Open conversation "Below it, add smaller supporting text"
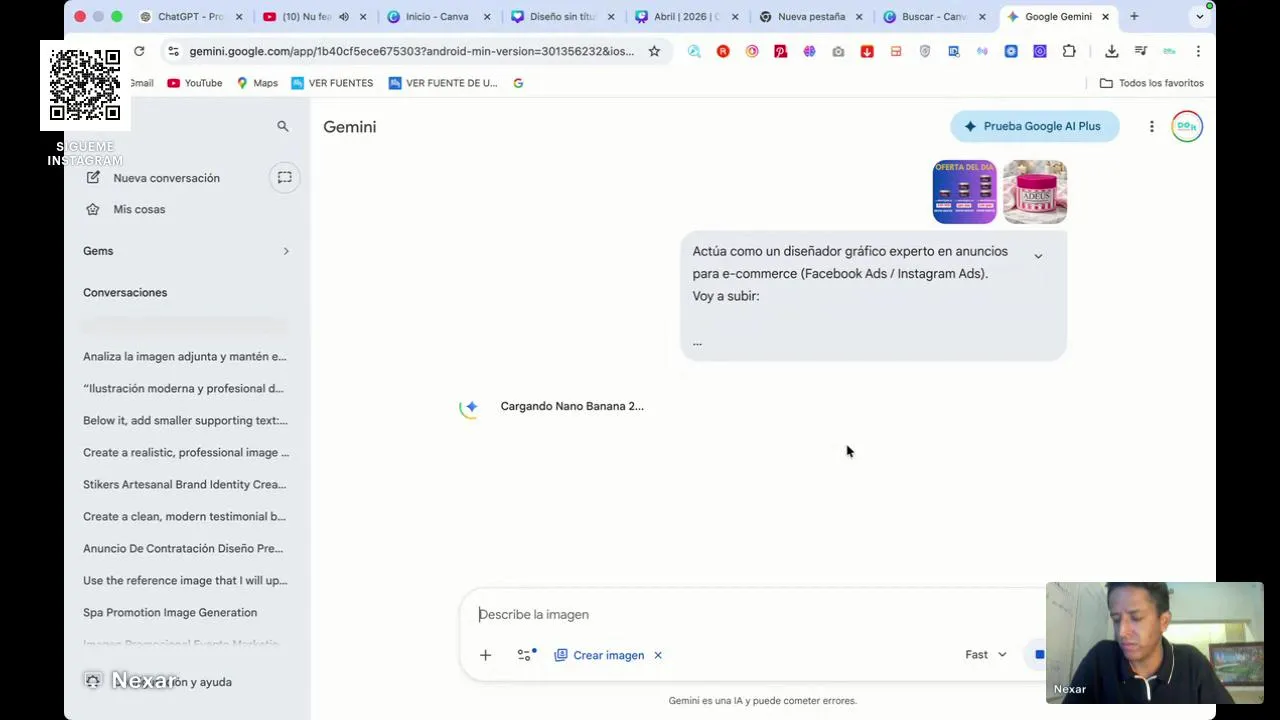This screenshot has width=1280, height=720. point(185,420)
